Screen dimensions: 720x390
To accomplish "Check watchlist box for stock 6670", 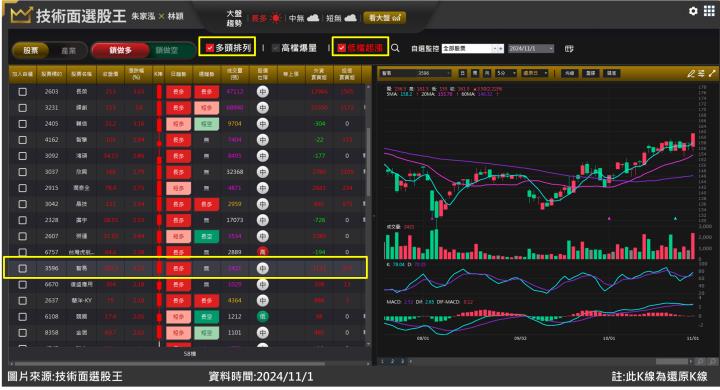I will (x=22, y=284).
